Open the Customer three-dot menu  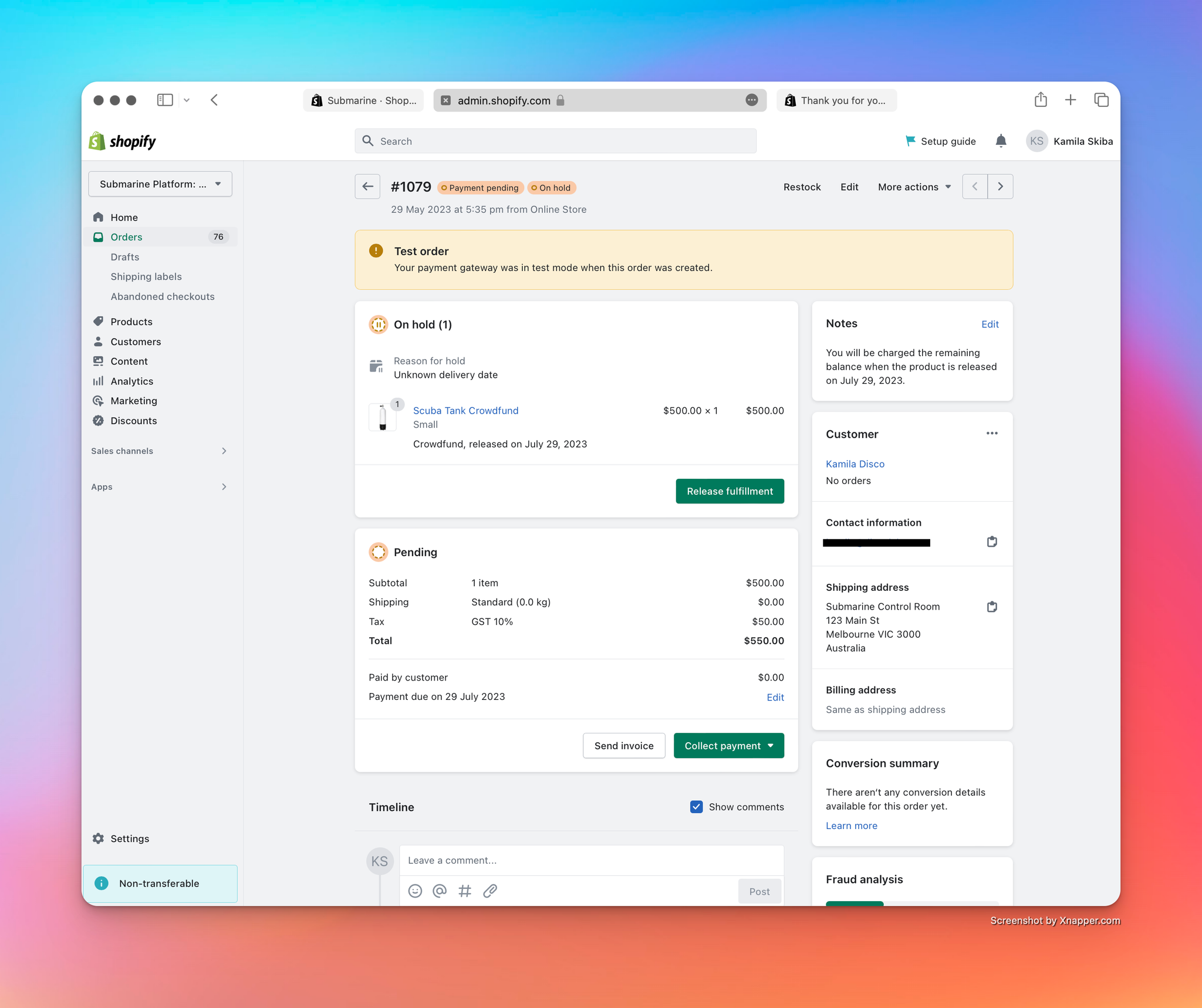pyautogui.click(x=992, y=434)
